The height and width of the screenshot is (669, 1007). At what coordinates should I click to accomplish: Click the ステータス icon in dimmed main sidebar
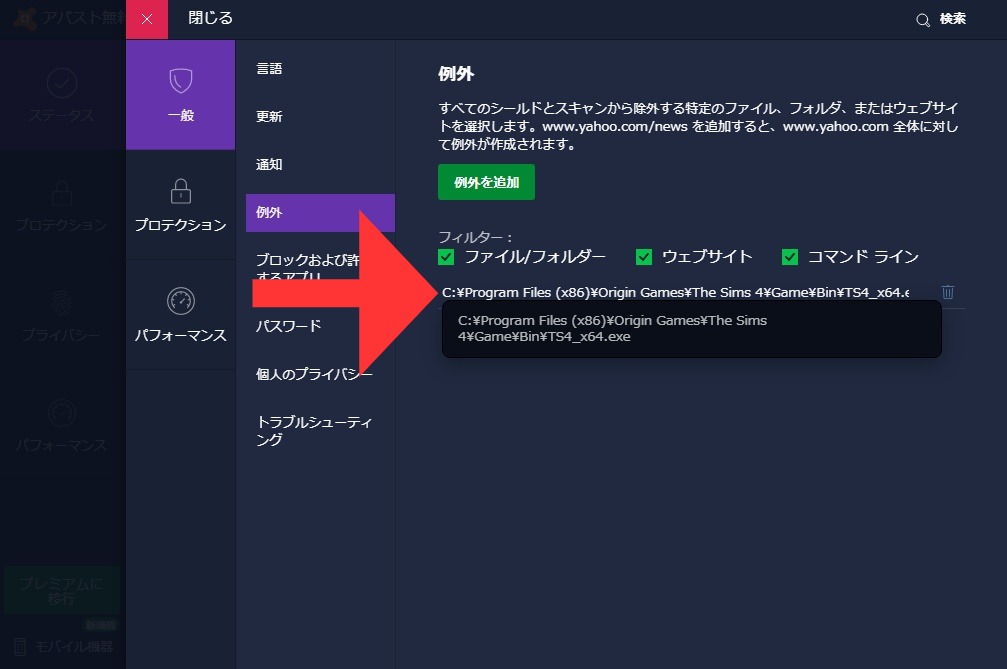62,83
